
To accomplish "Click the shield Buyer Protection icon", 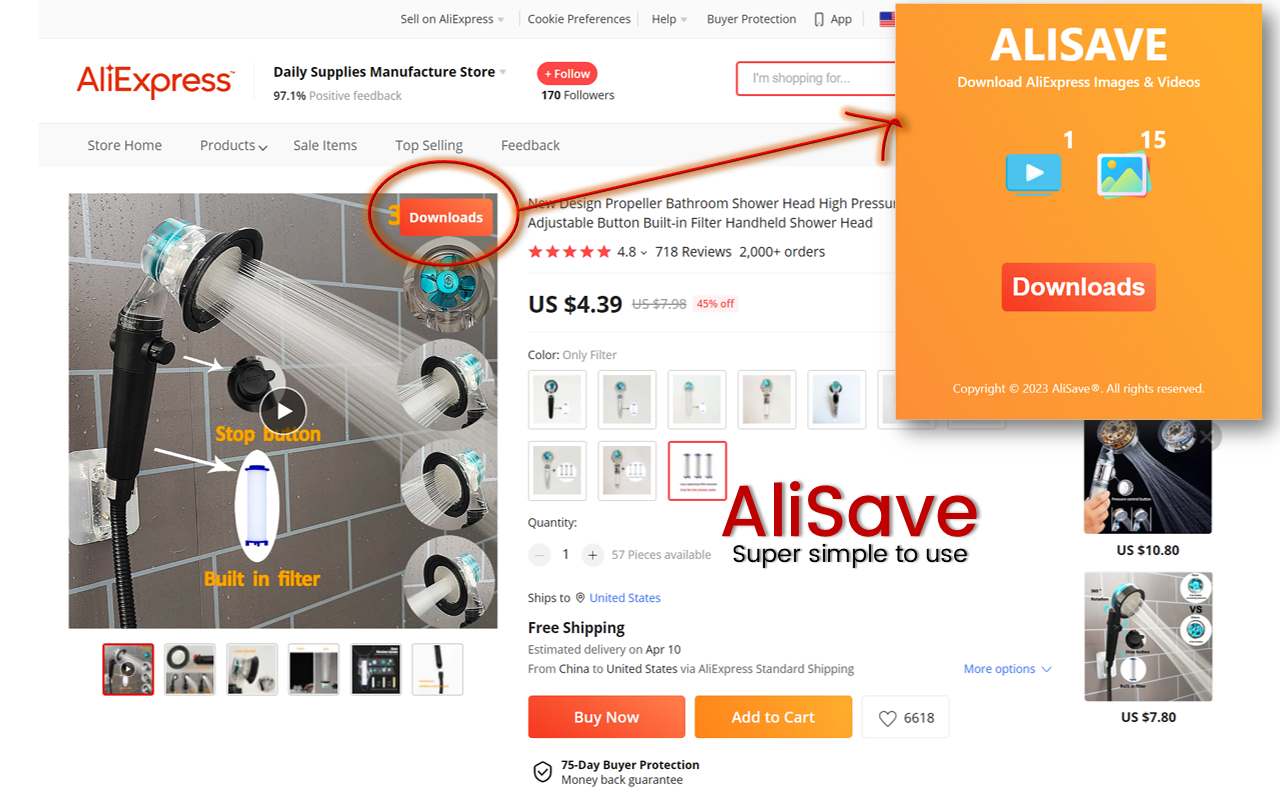I will [542, 772].
